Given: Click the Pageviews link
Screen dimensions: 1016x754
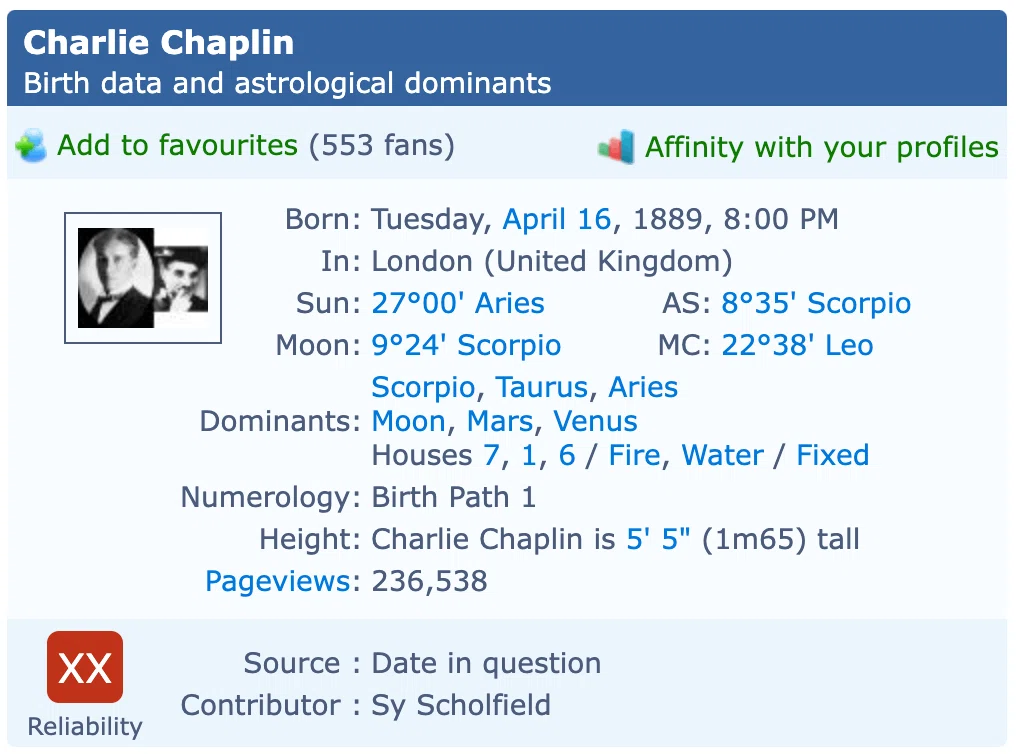Looking at the screenshot, I should tap(279, 582).
